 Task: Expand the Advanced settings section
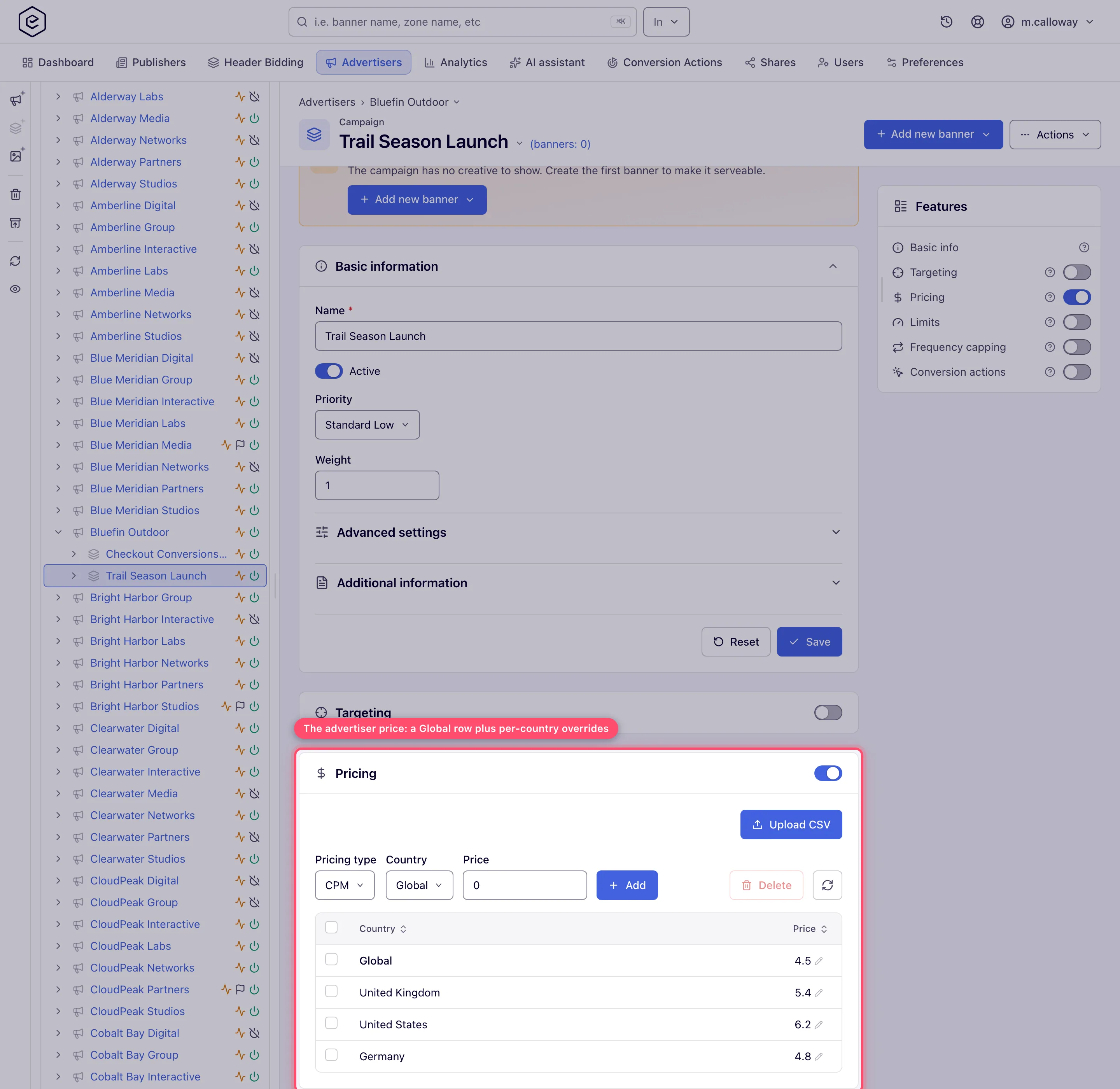click(x=578, y=532)
